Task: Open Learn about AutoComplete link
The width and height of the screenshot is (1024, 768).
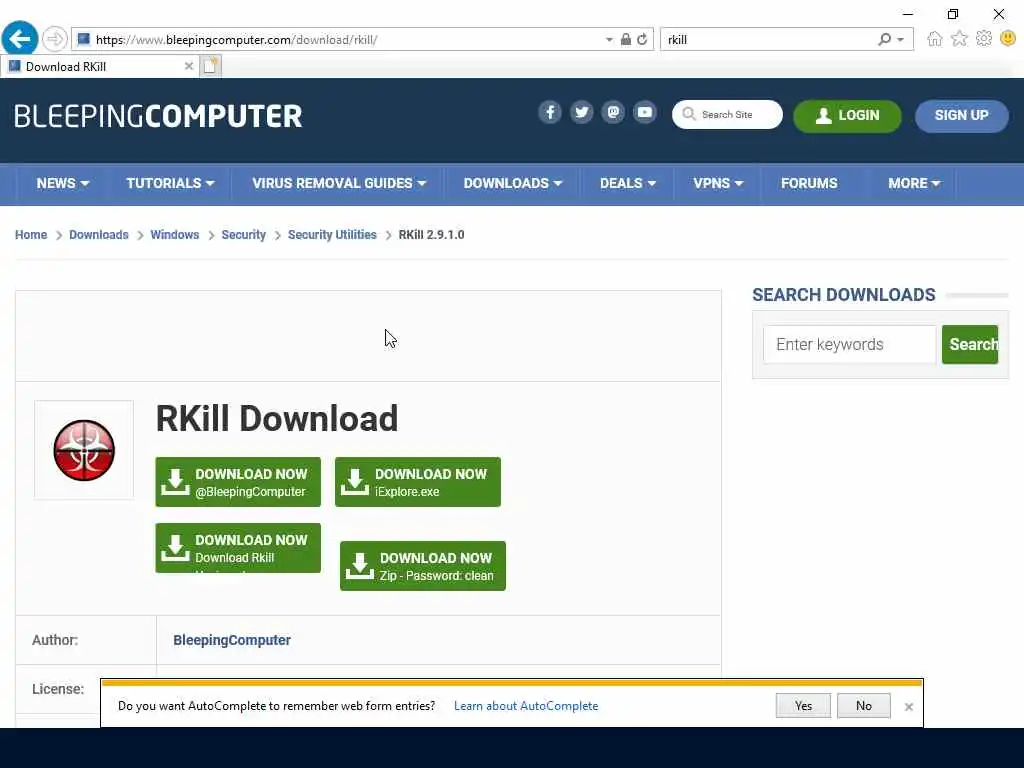Action: point(526,706)
